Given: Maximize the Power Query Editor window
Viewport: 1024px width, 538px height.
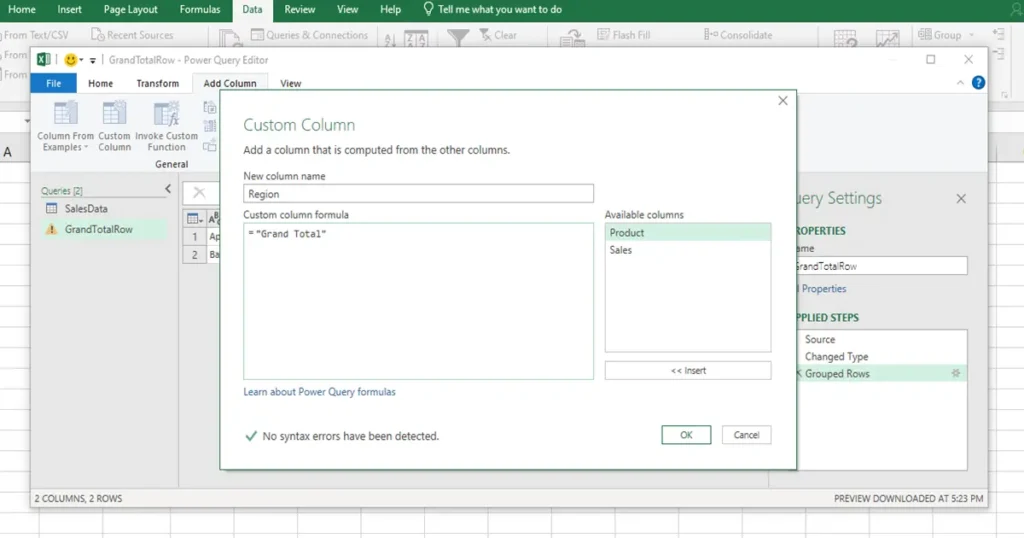Looking at the screenshot, I should point(931,59).
